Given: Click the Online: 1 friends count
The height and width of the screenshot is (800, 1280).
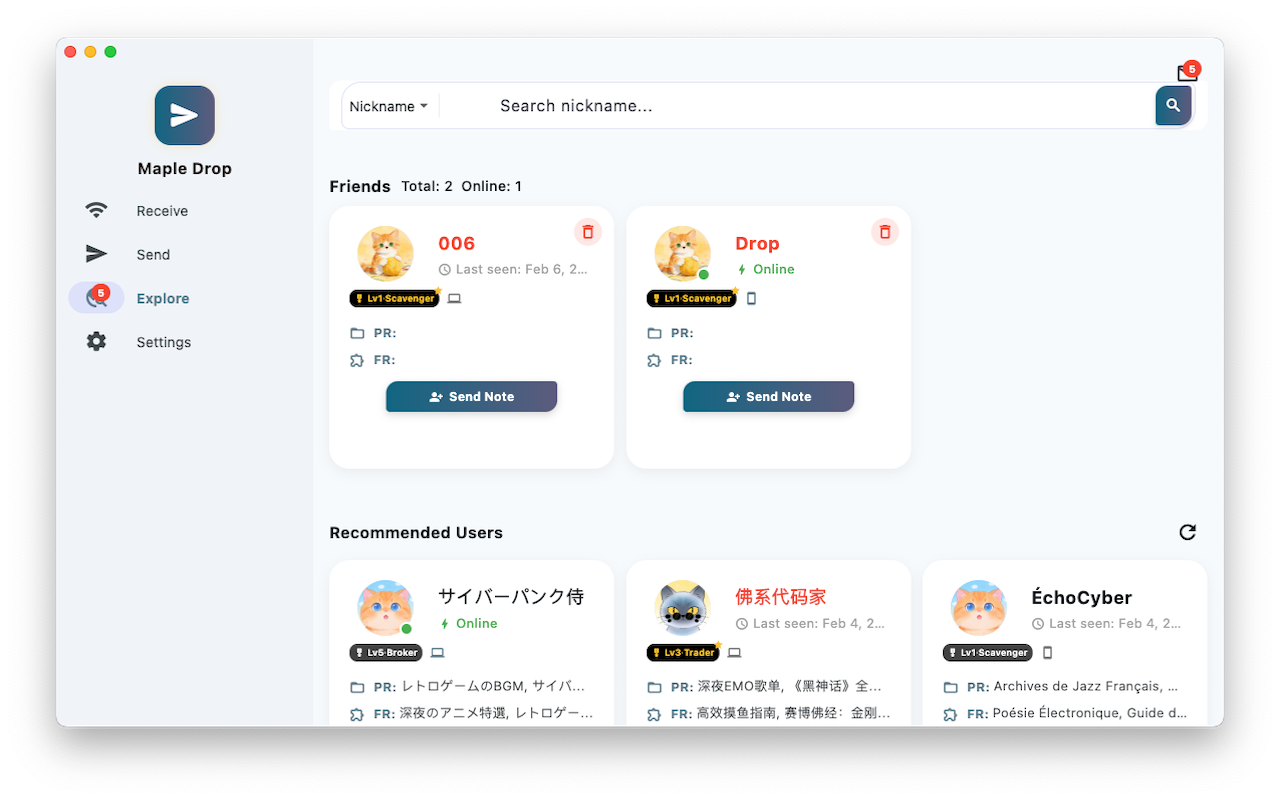Looking at the screenshot, I should (491, 186).
